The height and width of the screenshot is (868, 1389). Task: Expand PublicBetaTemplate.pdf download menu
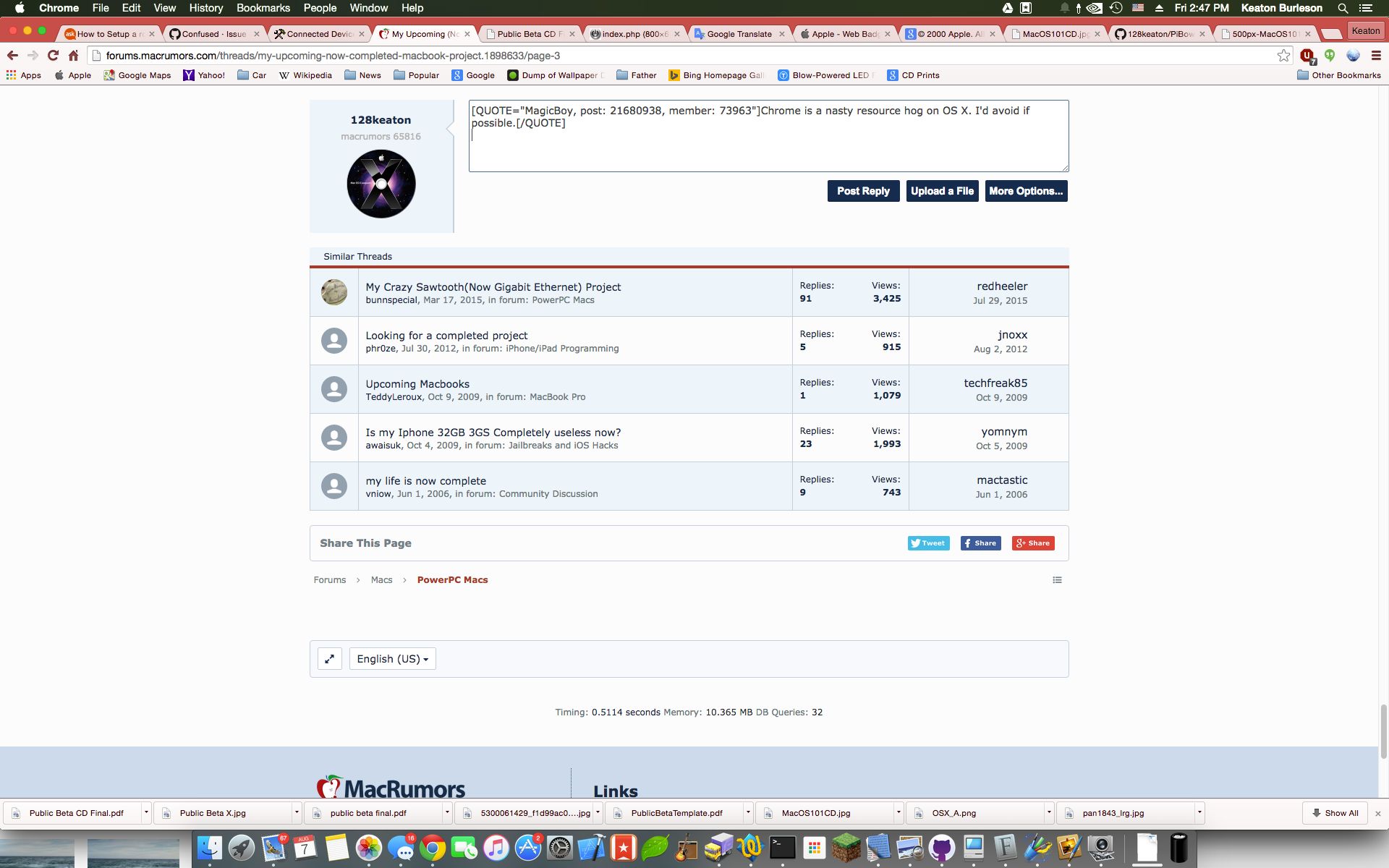[x=748, y=813]
